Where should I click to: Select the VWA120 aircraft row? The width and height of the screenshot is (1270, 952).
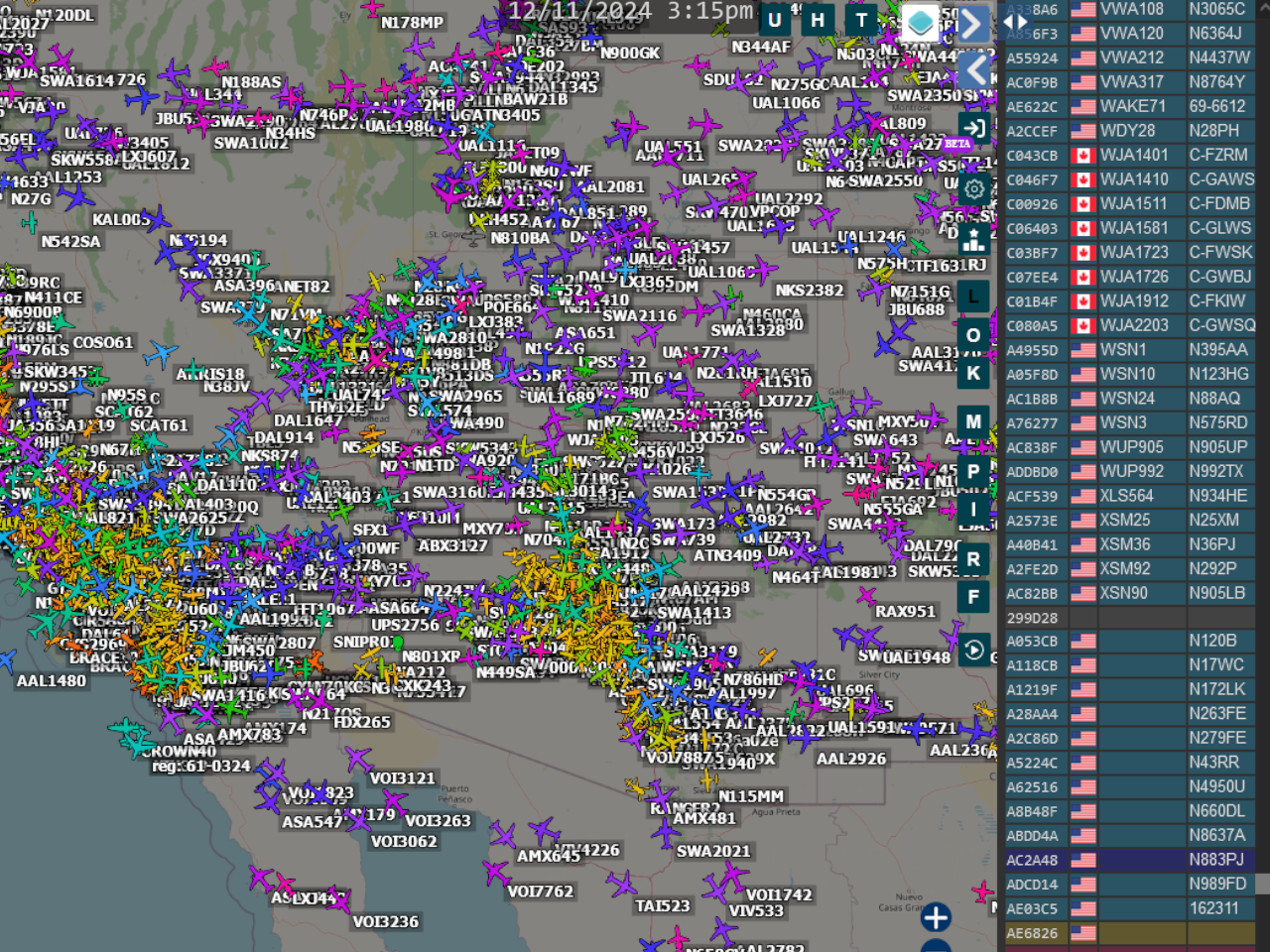click(x=1129, y=33)
